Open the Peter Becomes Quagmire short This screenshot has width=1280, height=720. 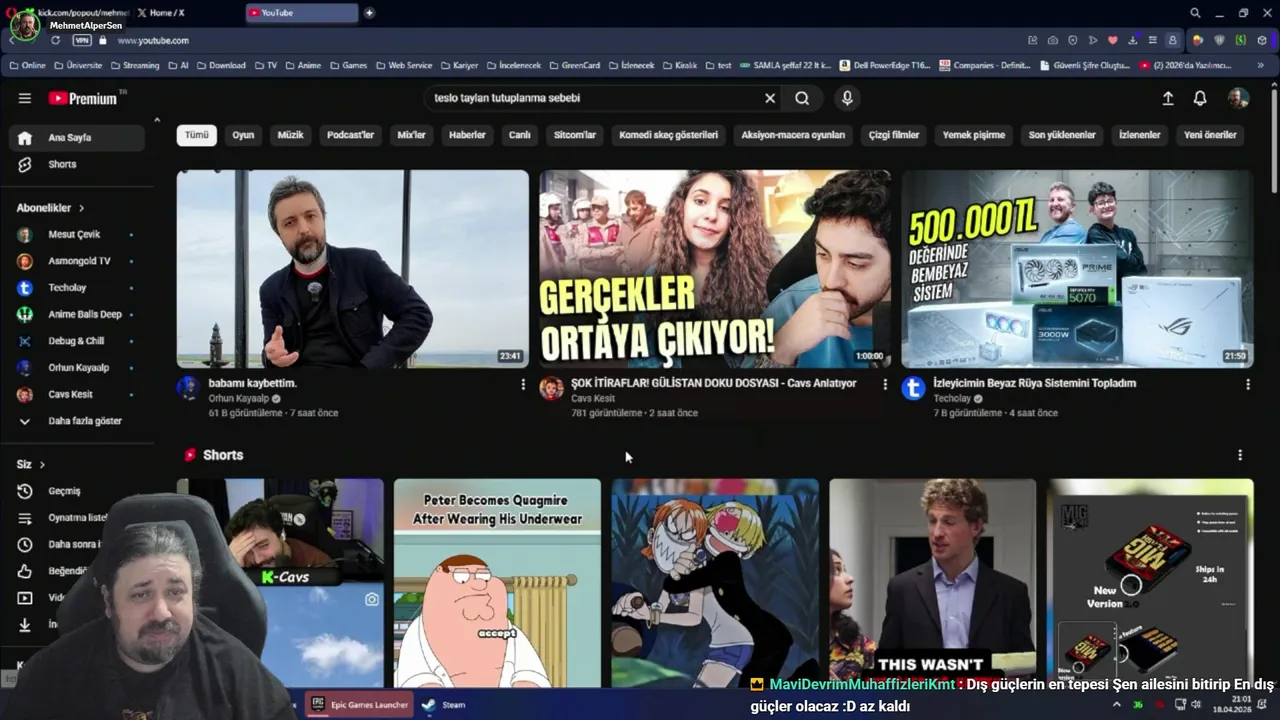[497, 583]
